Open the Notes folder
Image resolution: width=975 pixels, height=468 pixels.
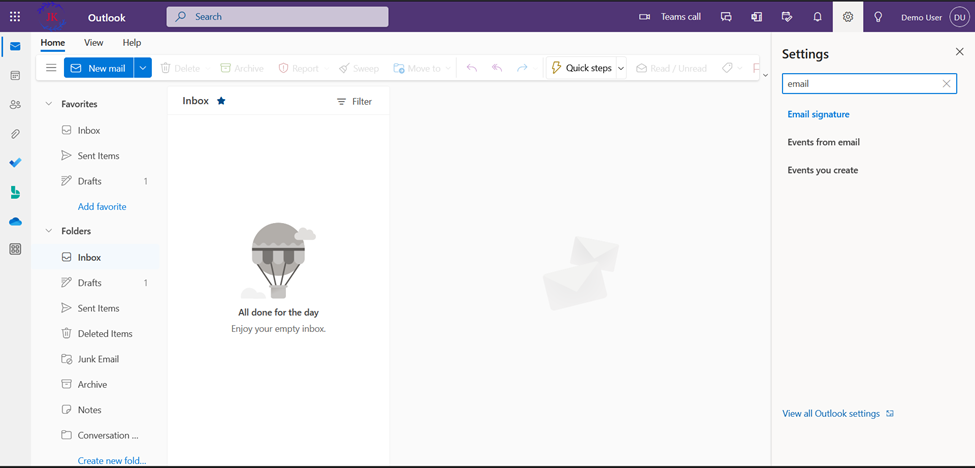[x=95, y=410]
